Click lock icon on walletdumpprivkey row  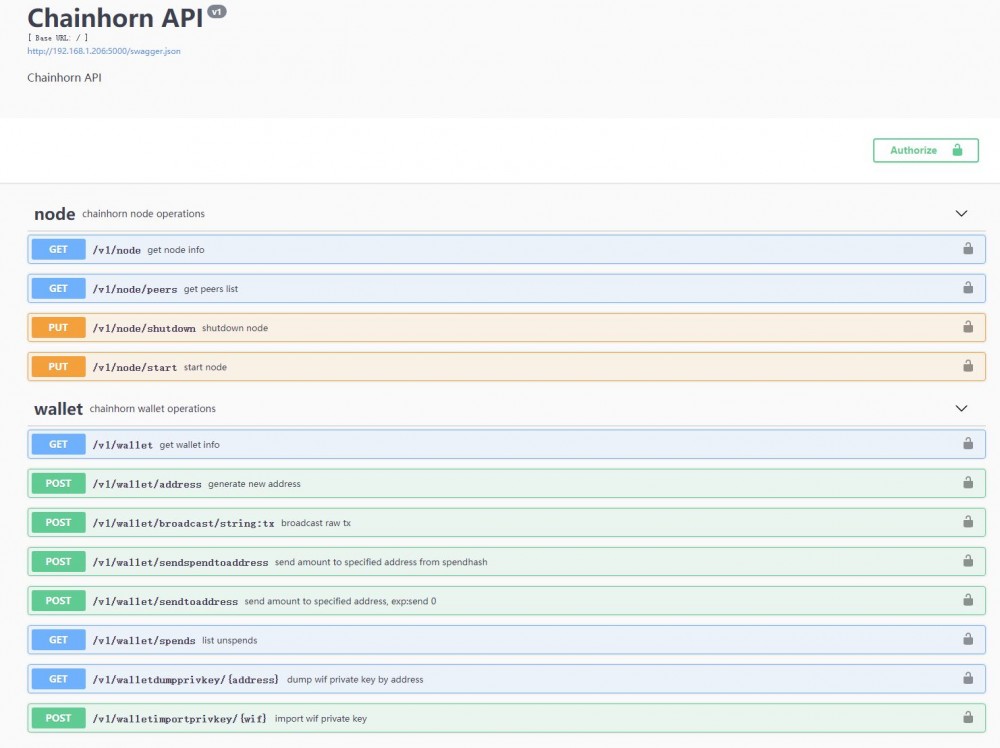click(968, 678)
